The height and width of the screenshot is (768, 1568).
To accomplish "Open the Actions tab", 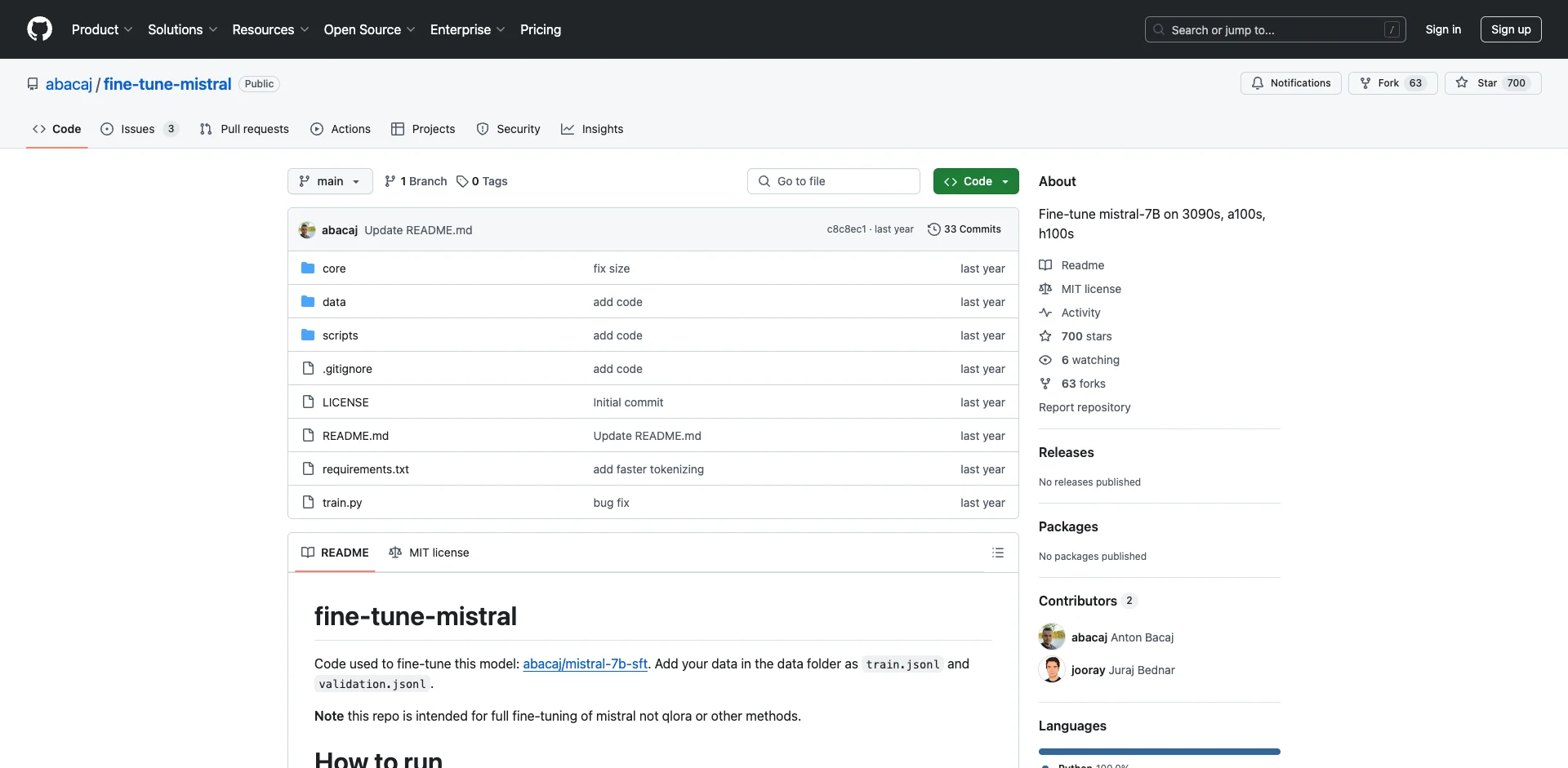I will (341, 129).
